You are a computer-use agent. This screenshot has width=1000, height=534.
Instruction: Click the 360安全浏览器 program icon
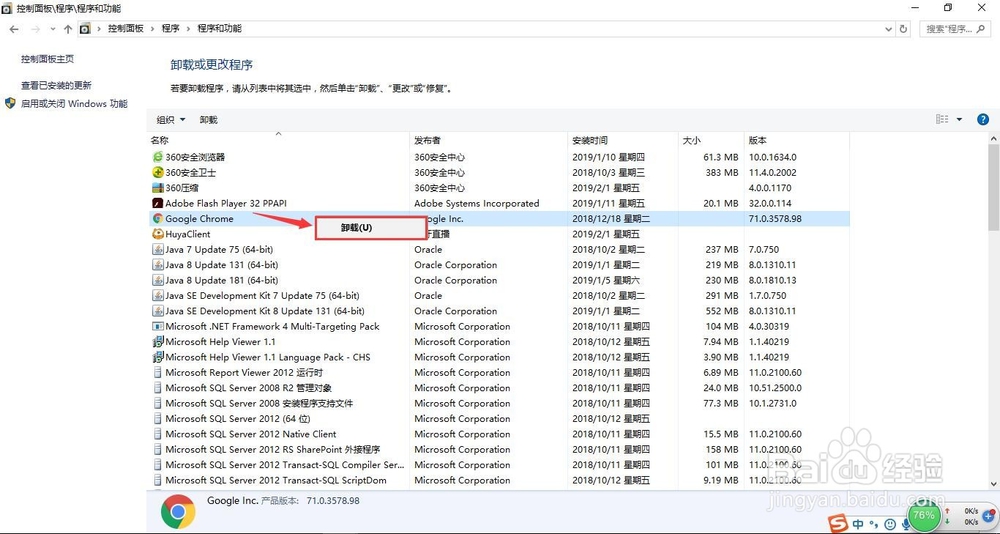coord(158,157)
